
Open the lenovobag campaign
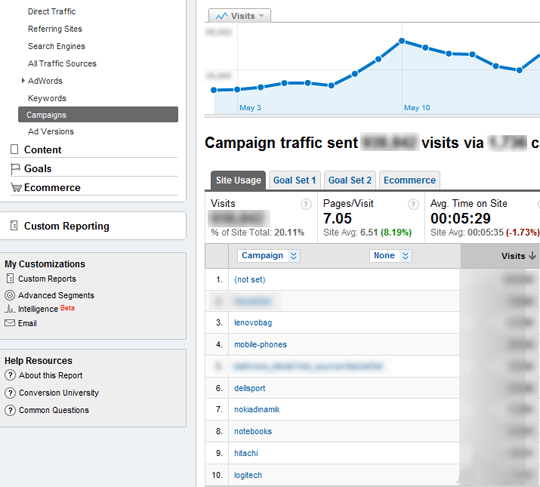click(253, 323)
